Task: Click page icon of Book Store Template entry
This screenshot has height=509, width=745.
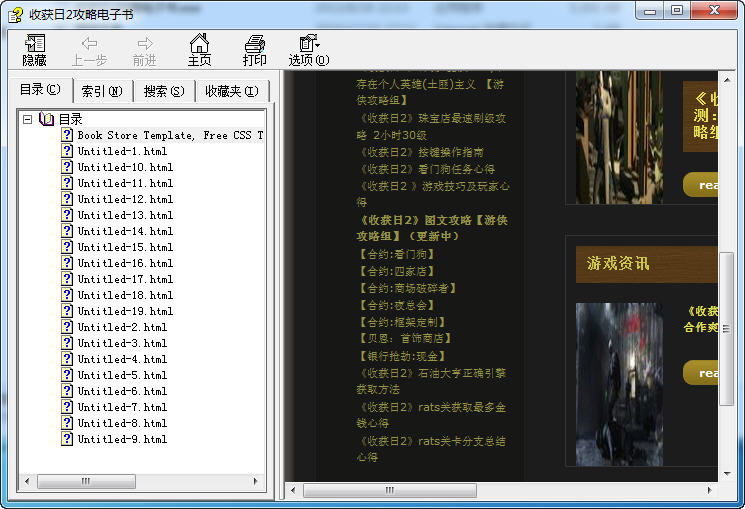Action: coord(67,135)
